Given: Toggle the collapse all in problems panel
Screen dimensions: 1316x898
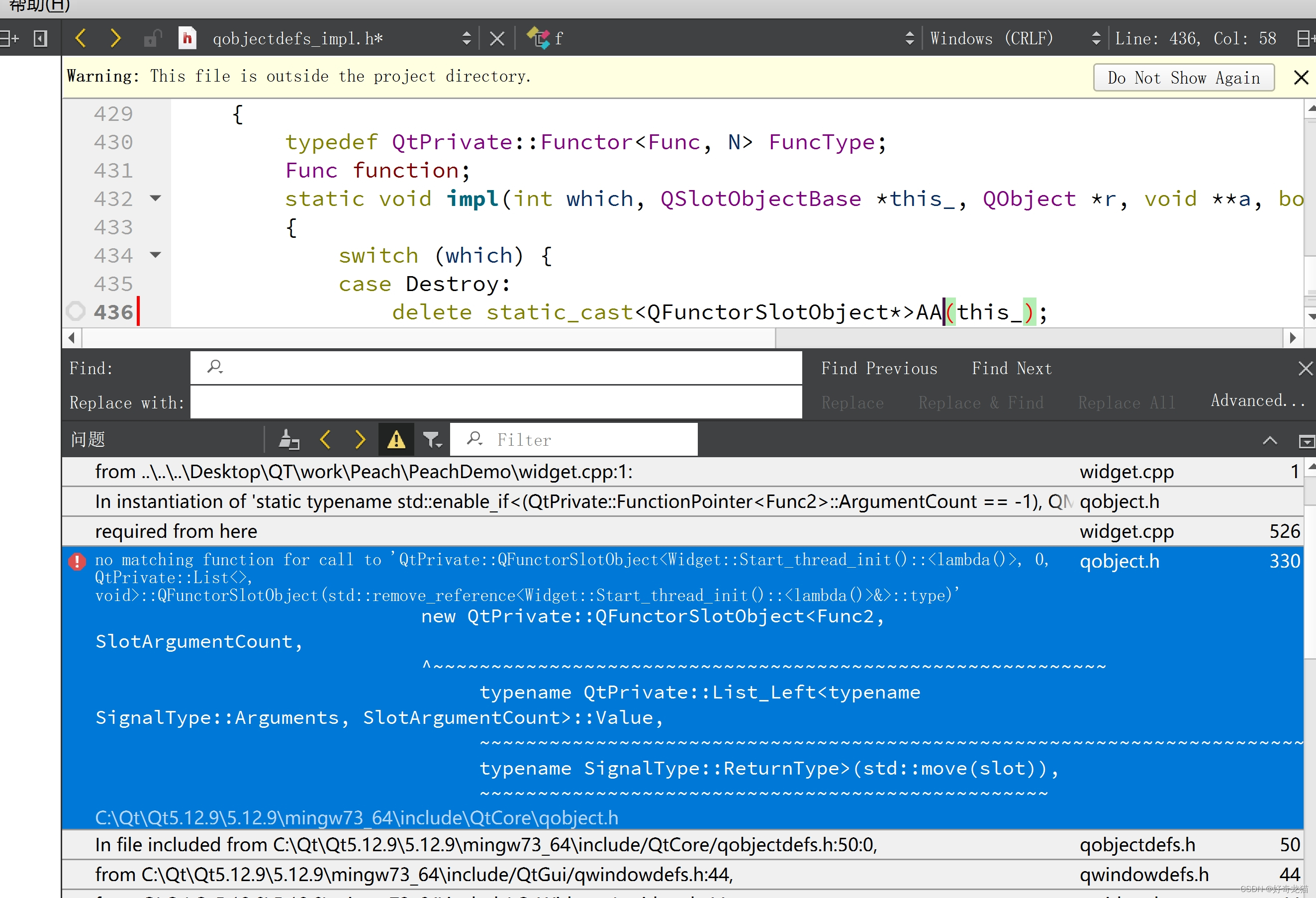Looking at the screenshot, I should pyautogui.click(x=1270, y=440).
